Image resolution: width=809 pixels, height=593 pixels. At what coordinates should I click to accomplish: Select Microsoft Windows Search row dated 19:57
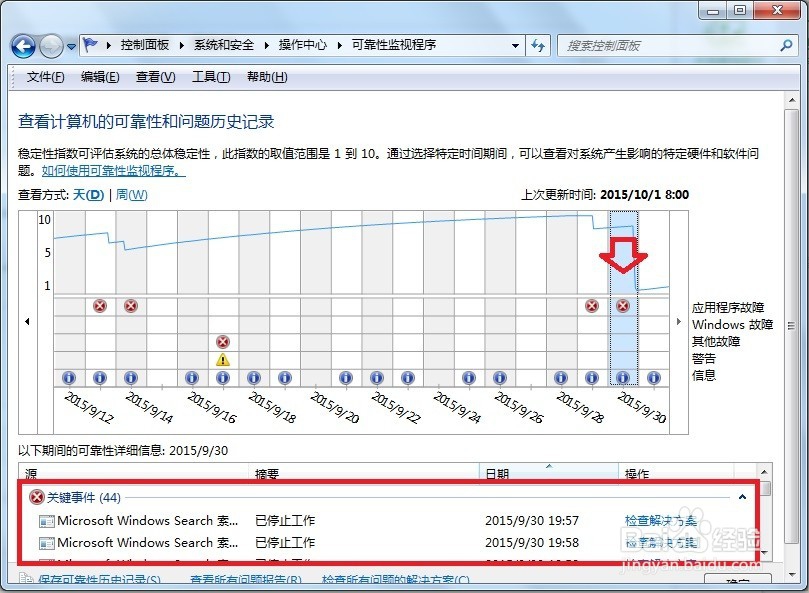pos(387,521)
